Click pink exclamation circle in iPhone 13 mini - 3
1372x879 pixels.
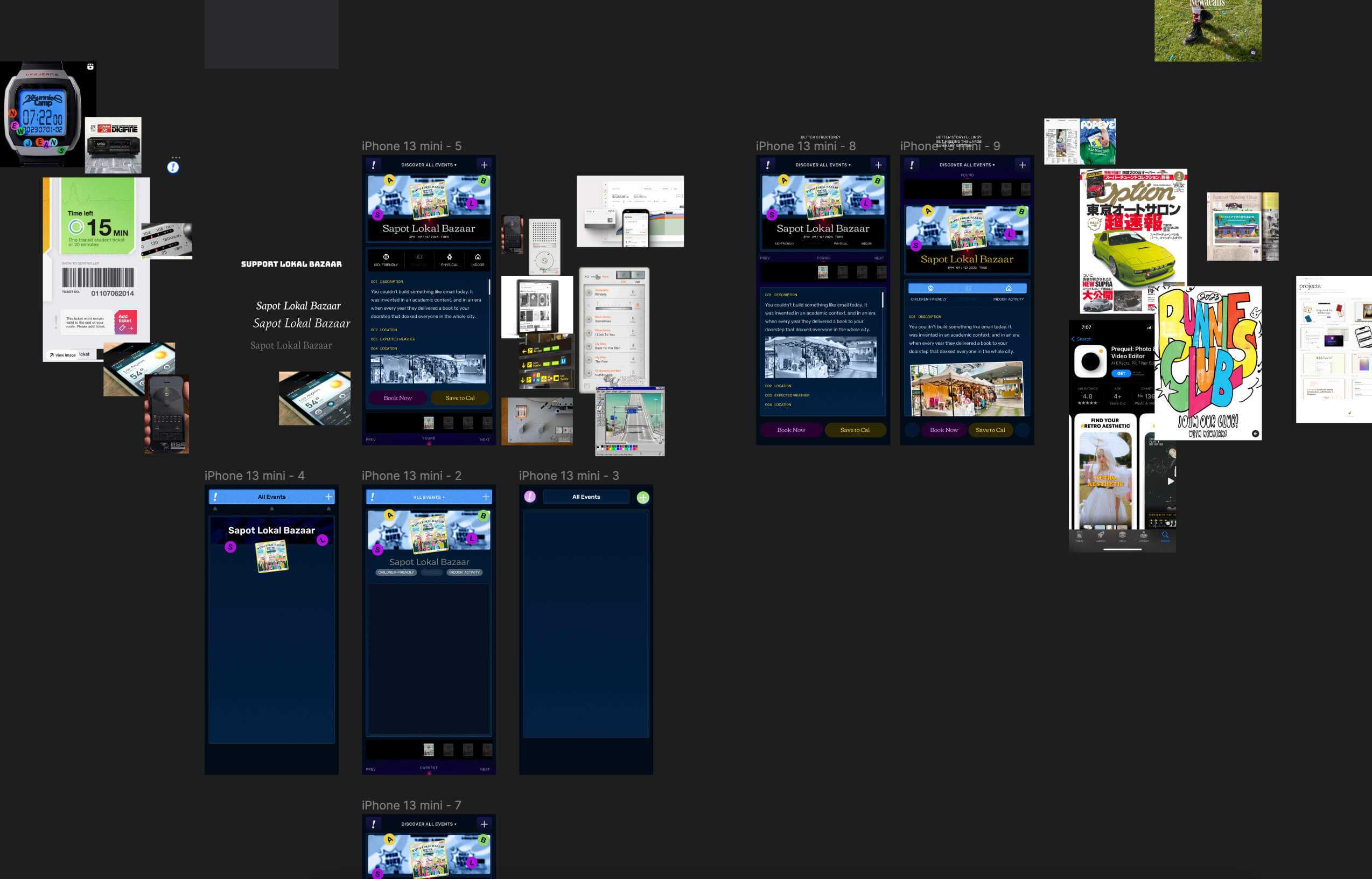pyautogui.click(x=530, y=497)
